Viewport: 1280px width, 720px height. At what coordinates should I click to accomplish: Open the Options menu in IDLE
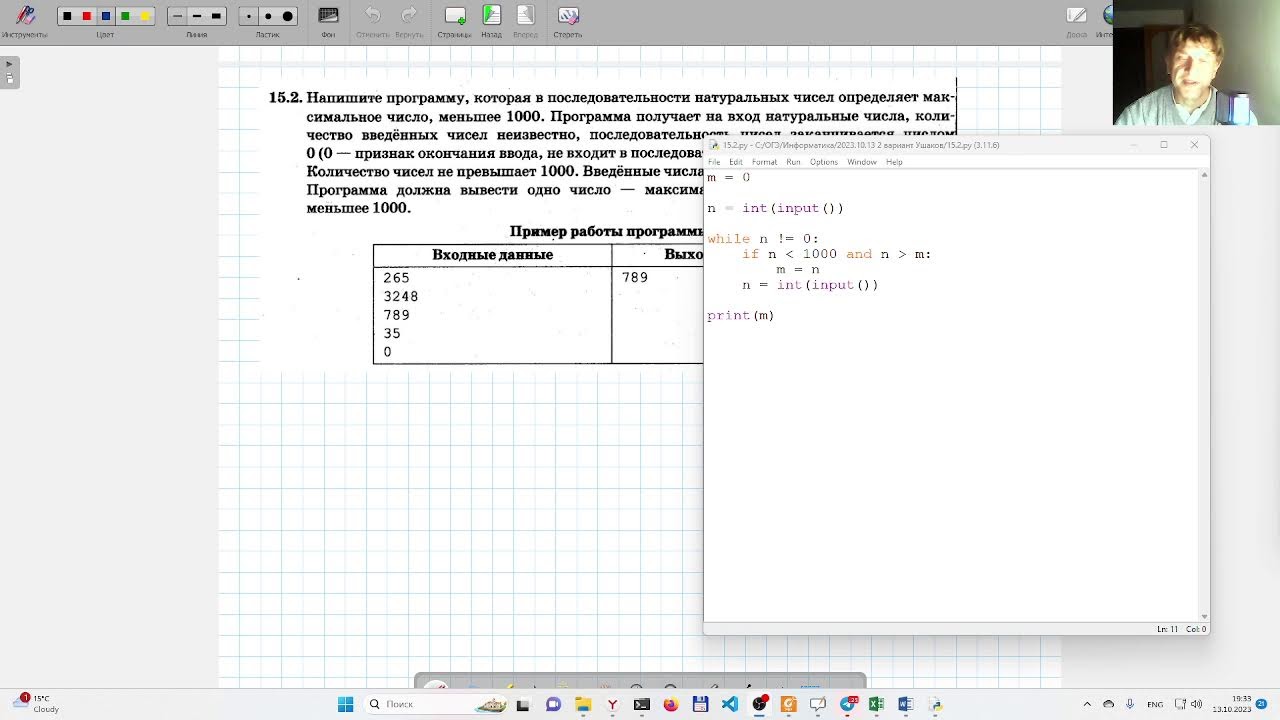click(824, 162)
